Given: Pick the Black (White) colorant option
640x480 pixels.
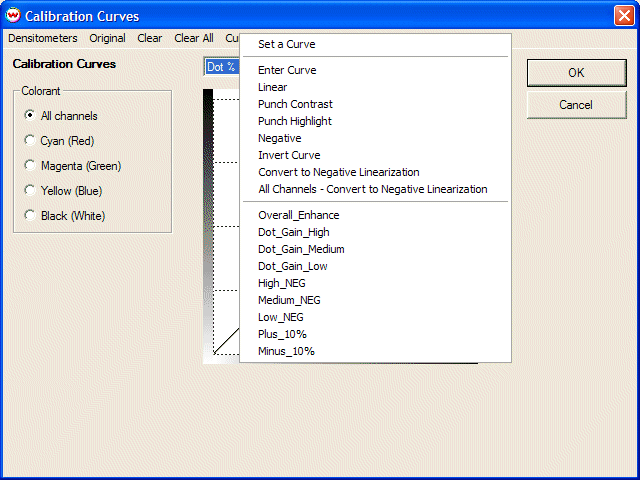Looking at the screenshot, I should pos(30,216).
